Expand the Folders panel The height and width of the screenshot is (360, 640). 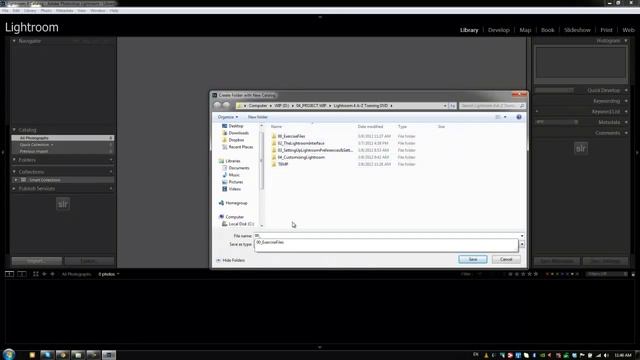pos(14,160)
